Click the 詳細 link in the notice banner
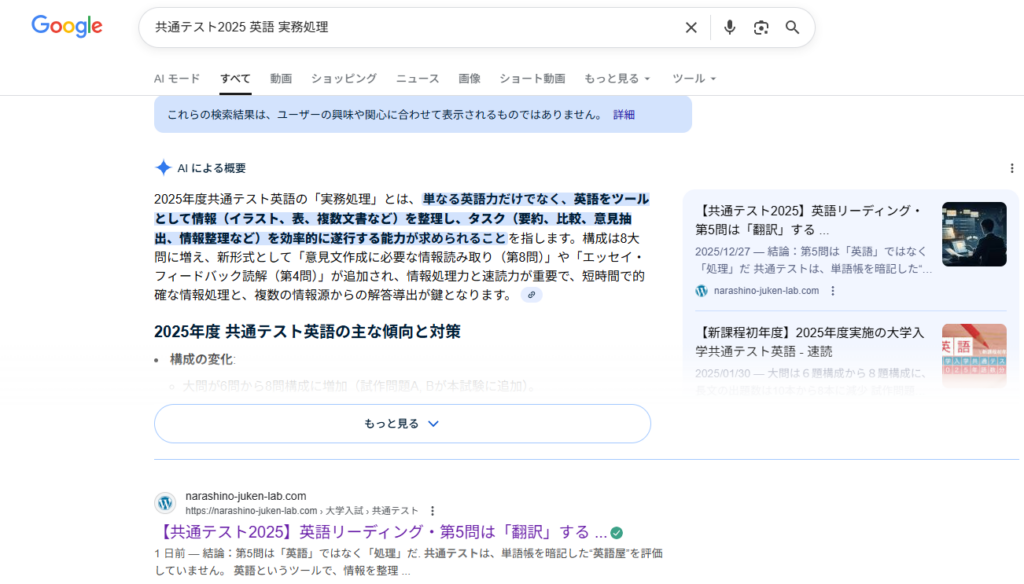Viewport: 1024px width, 584px height. click(x=624, y=115)
